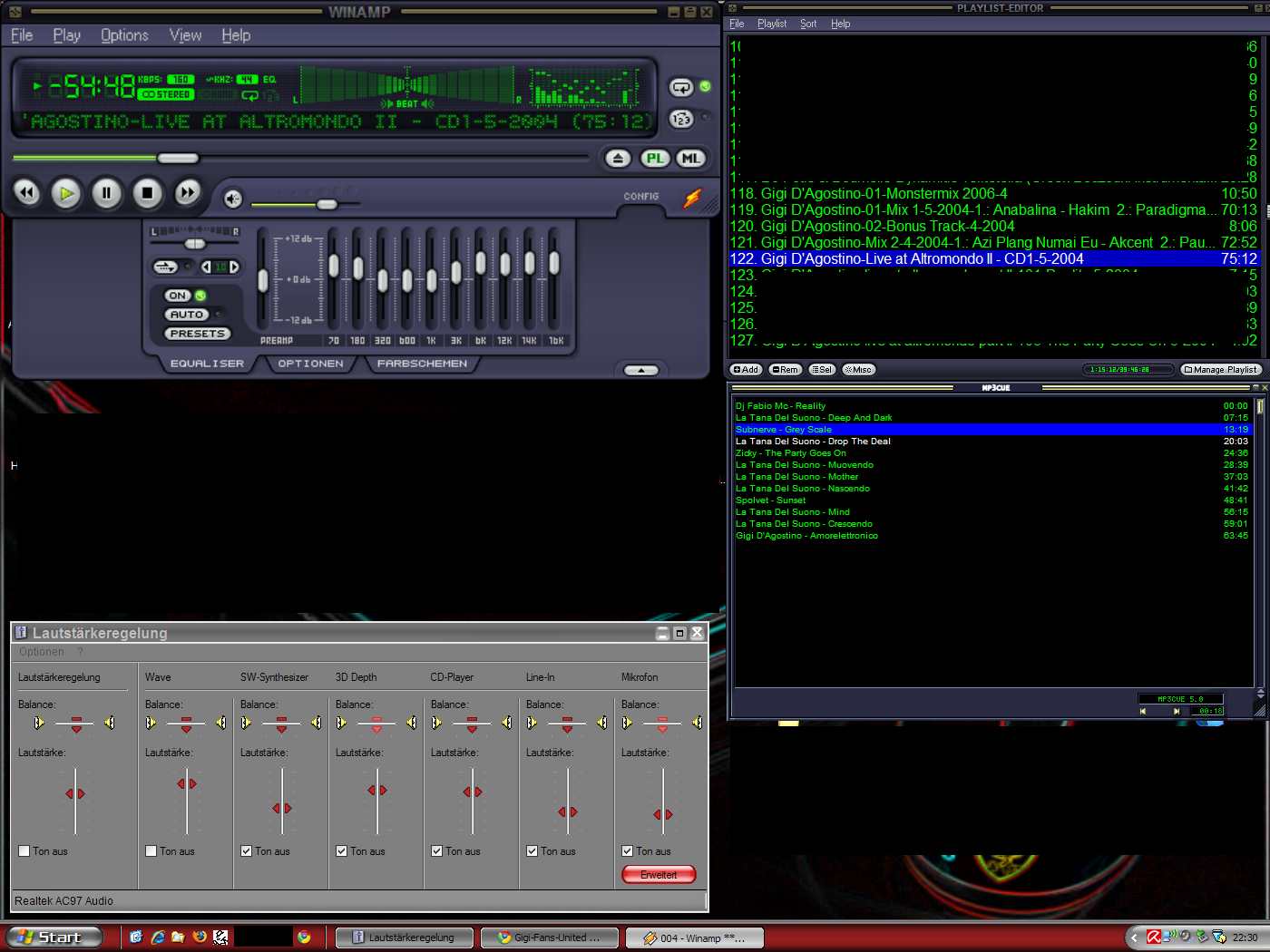
Task: Uncheck Ton aus for 3D Depth
Action: tap(342, 851)
